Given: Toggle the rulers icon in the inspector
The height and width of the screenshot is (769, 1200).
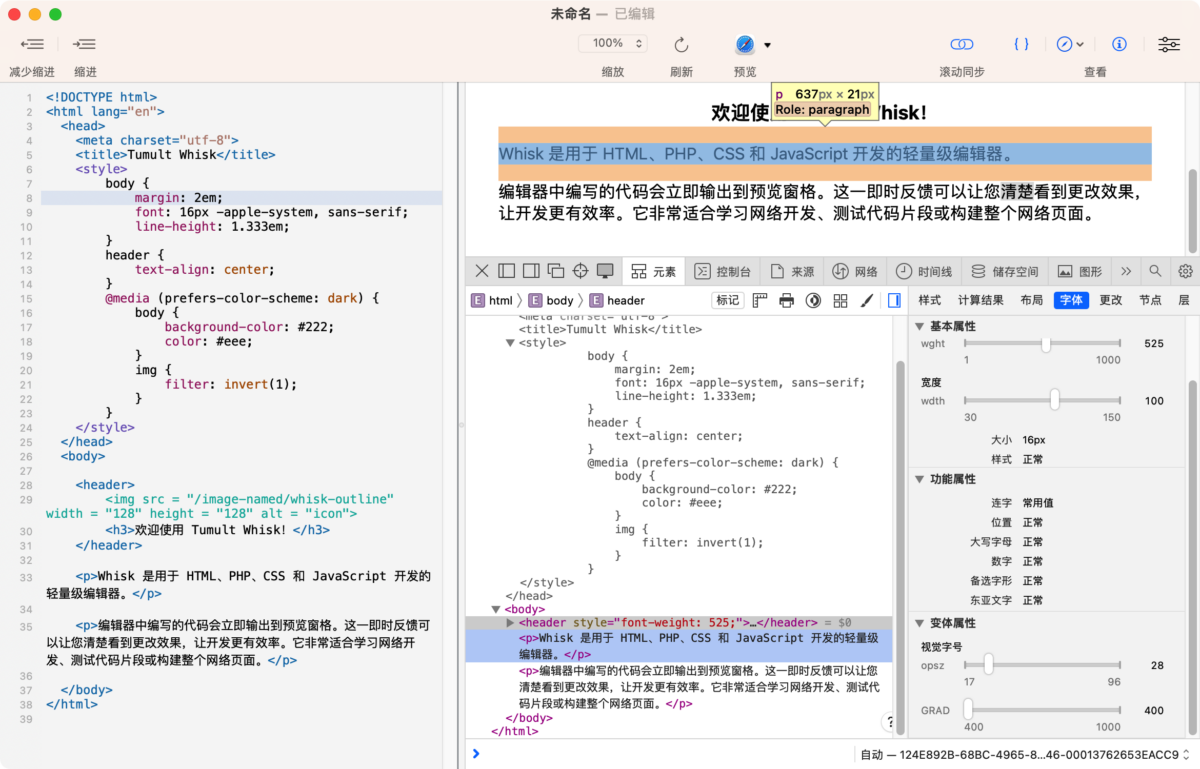Looking at the screenshot, I should [x=760, y=300].
